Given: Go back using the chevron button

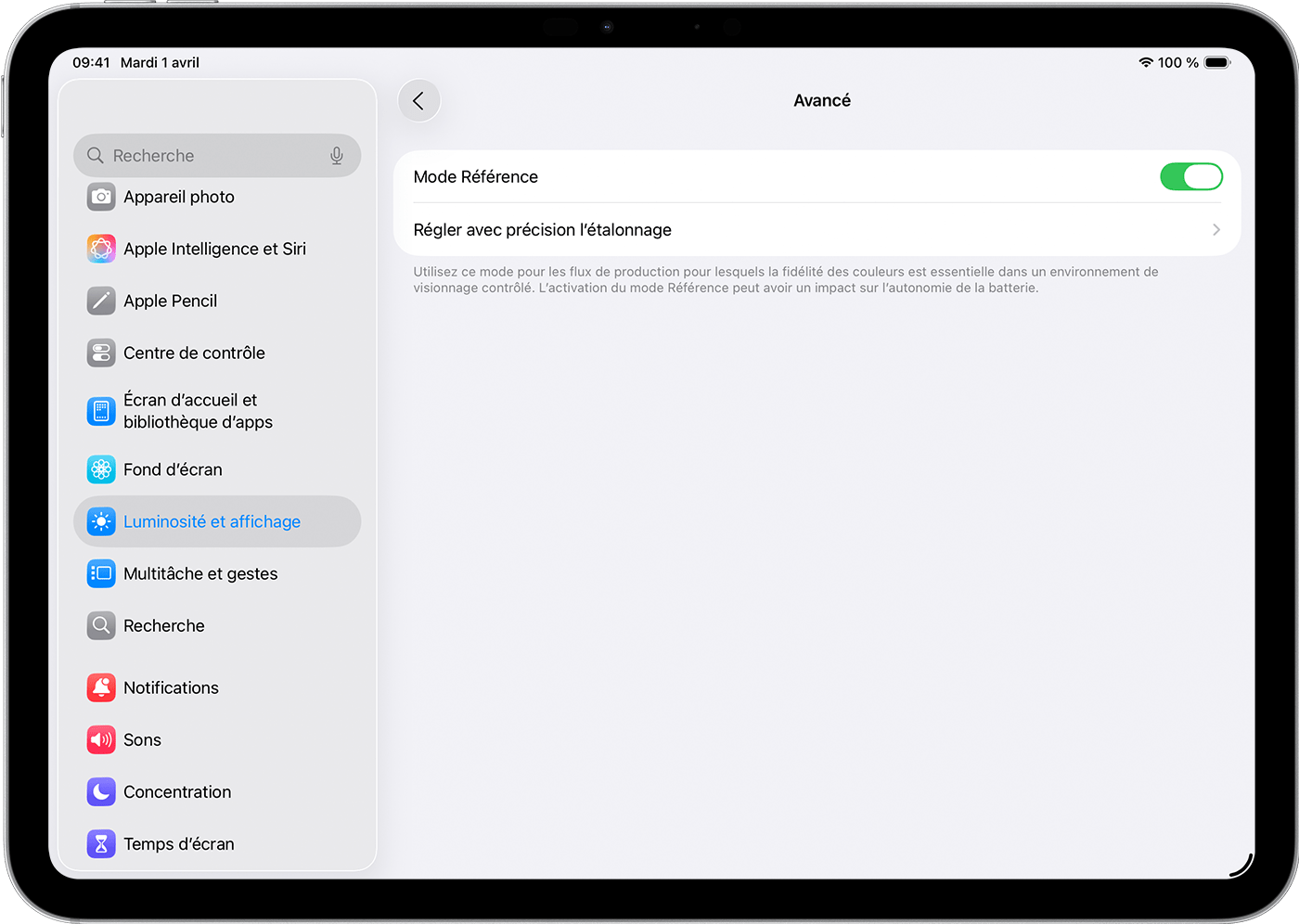Looking at the screenshot, I should [x=418, y=101].
